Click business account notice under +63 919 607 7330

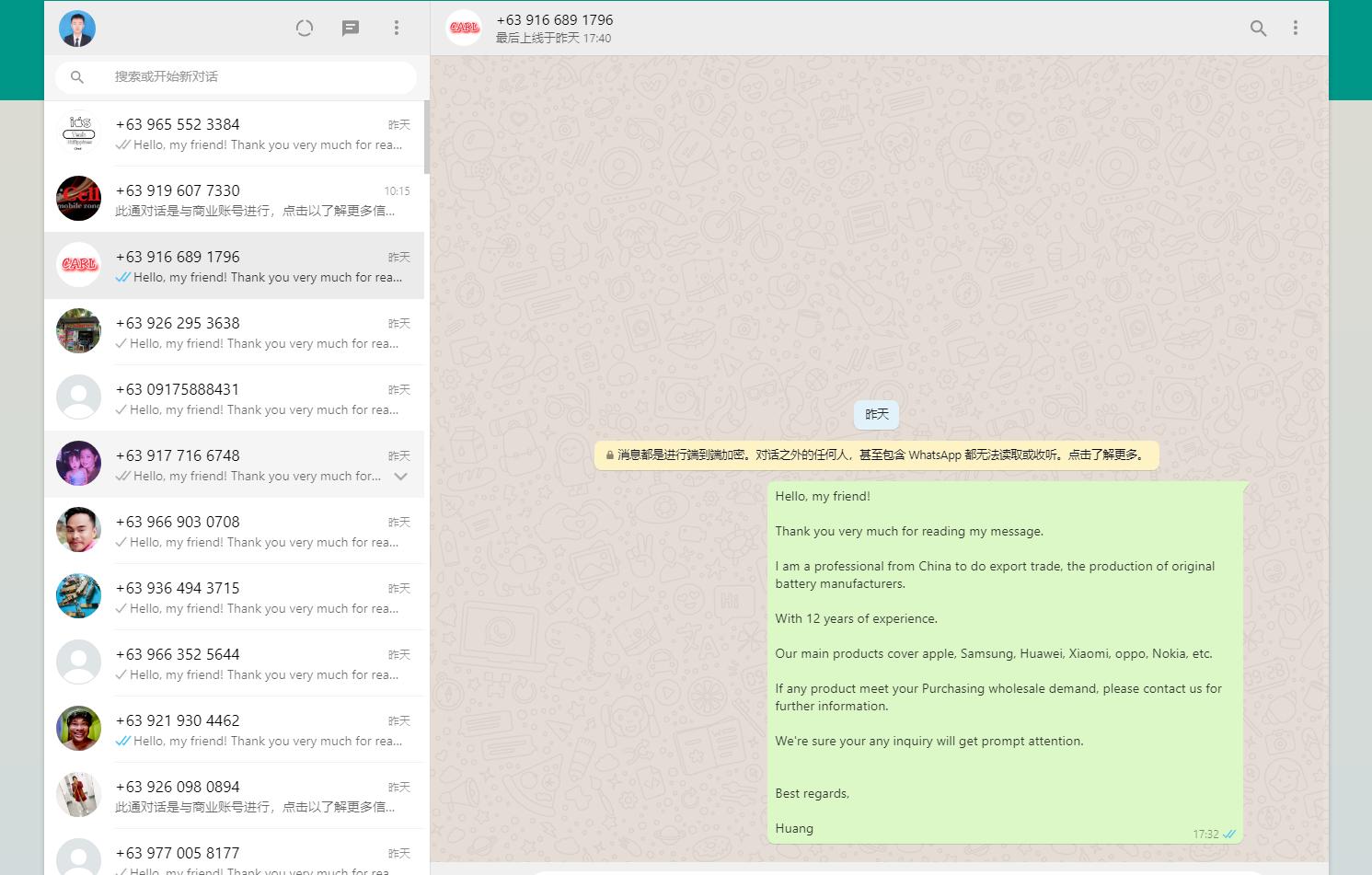[x=255, y=211]
